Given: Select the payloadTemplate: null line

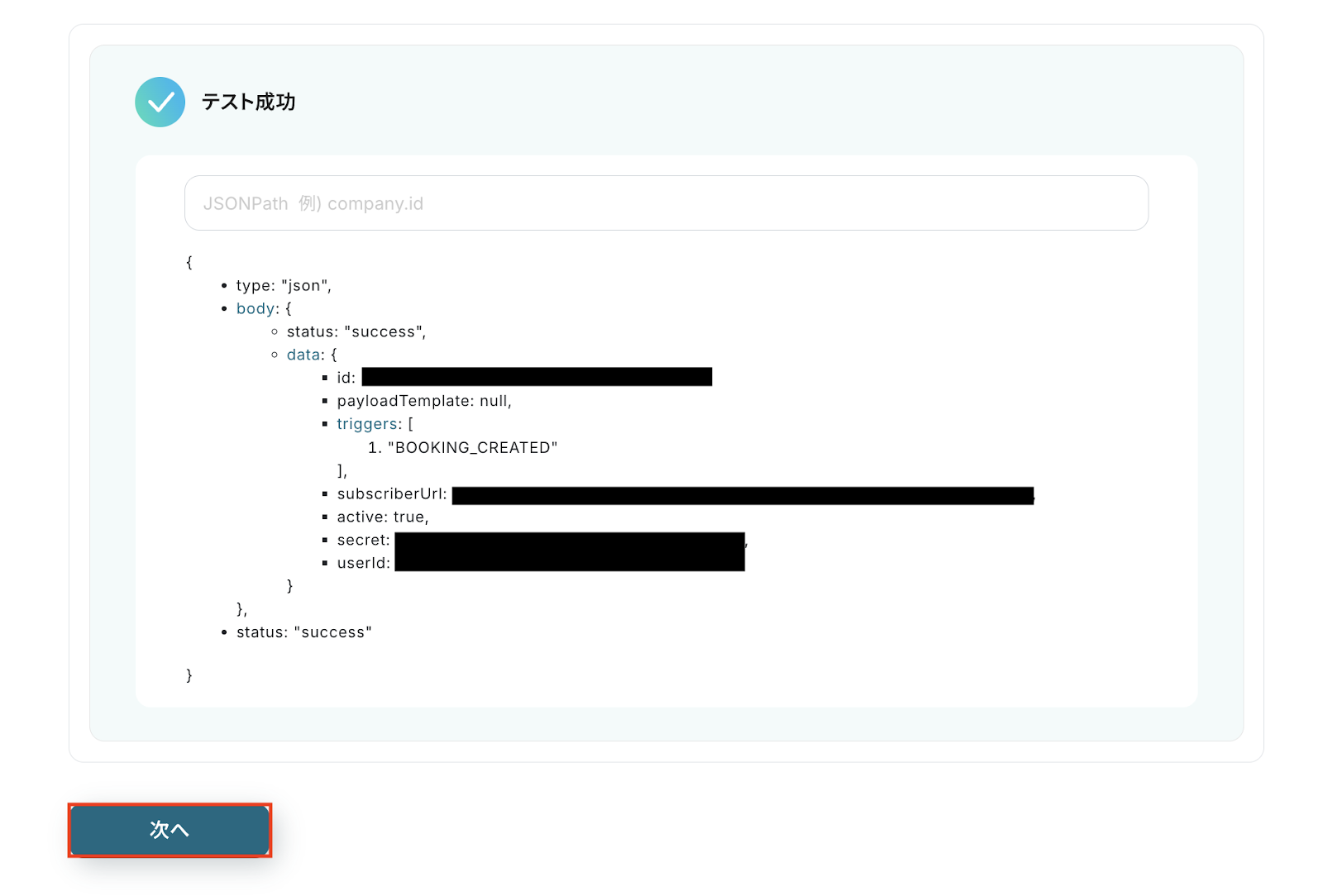Looking at the screenshot, I should [424, 401].
